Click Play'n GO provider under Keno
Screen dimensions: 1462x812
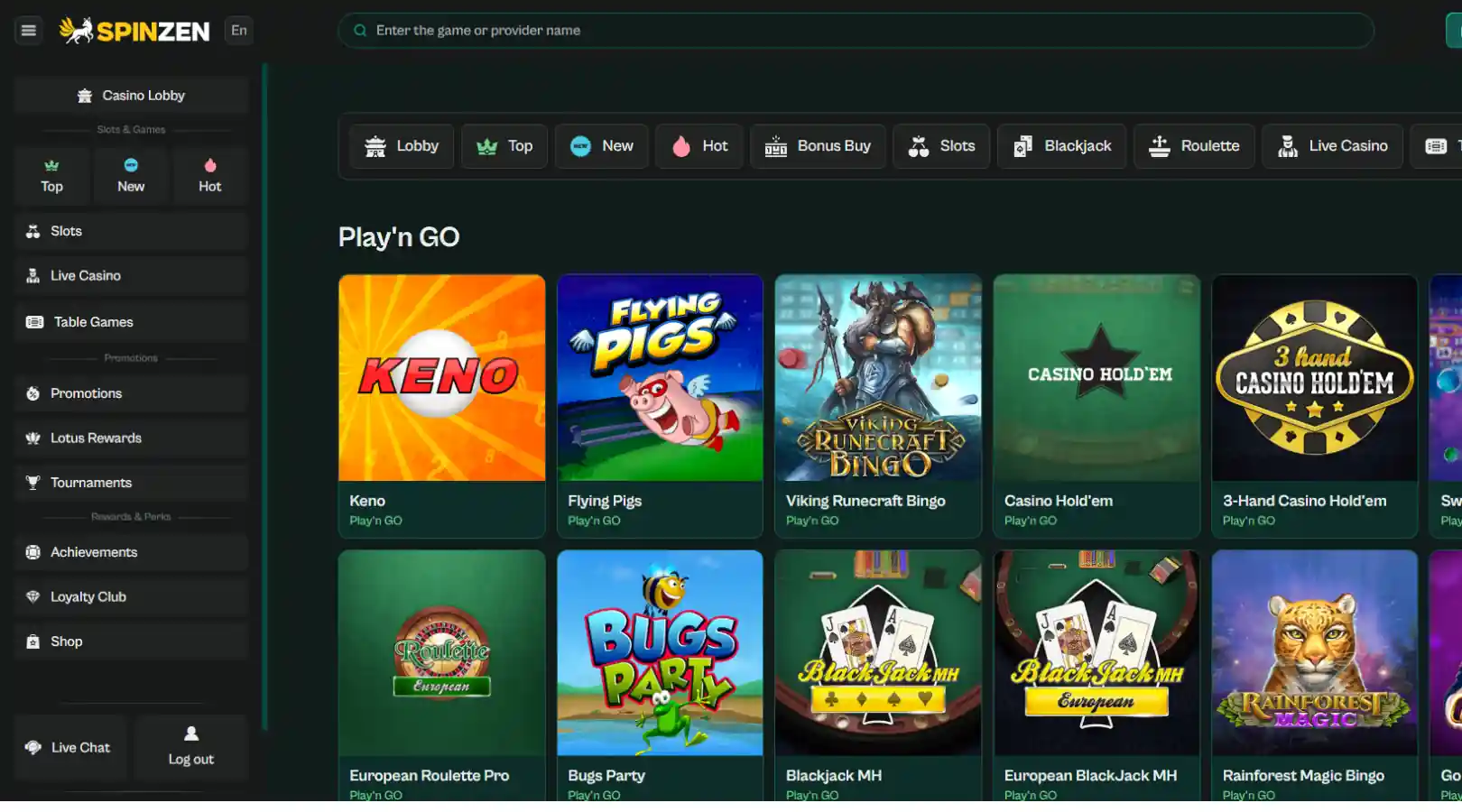click(375, 521)
